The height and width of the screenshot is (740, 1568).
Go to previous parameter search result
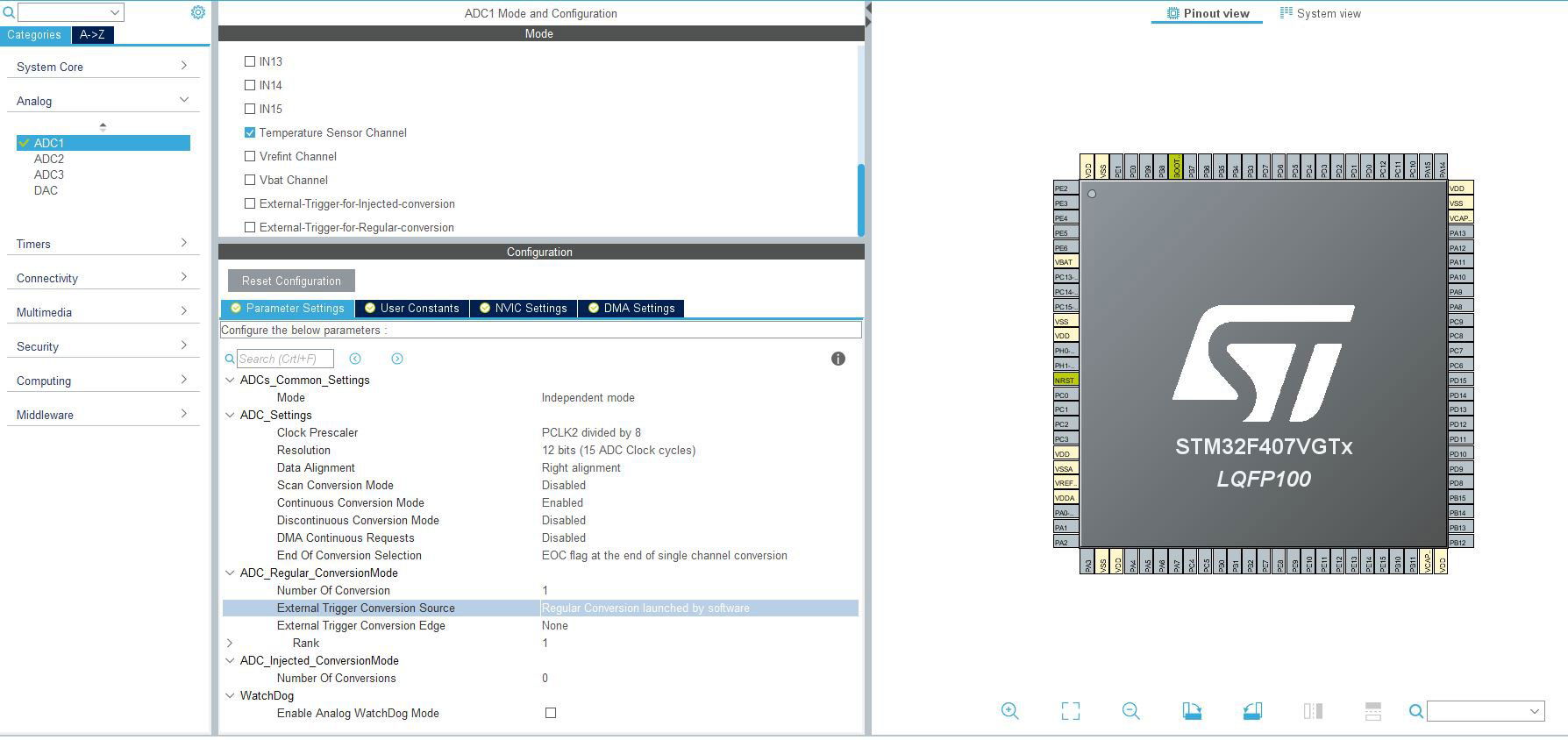355,359
